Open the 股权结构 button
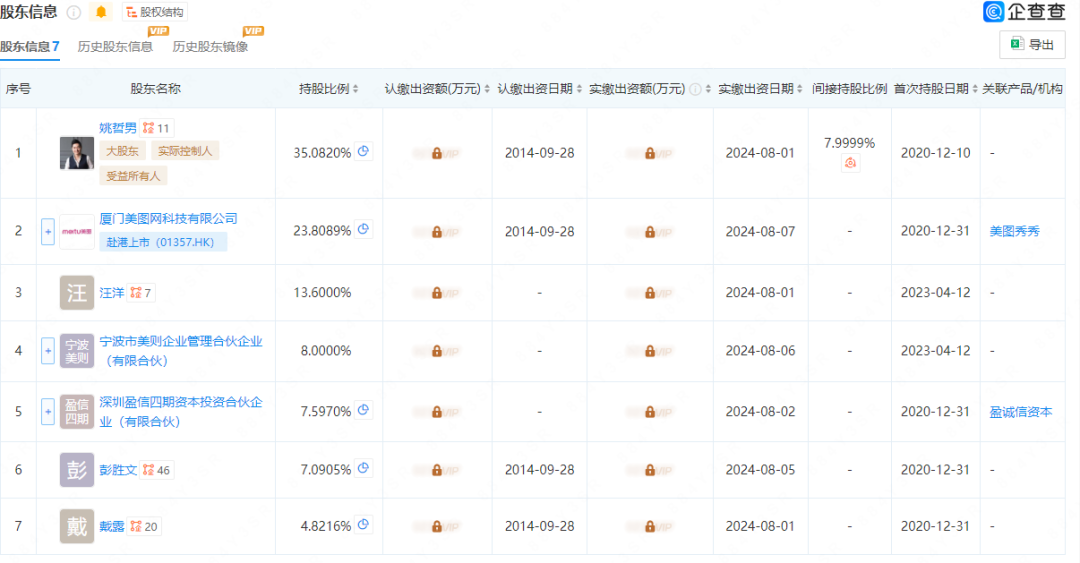The height and width of the screenshot is (563, 1080). [x=154, y=12]
